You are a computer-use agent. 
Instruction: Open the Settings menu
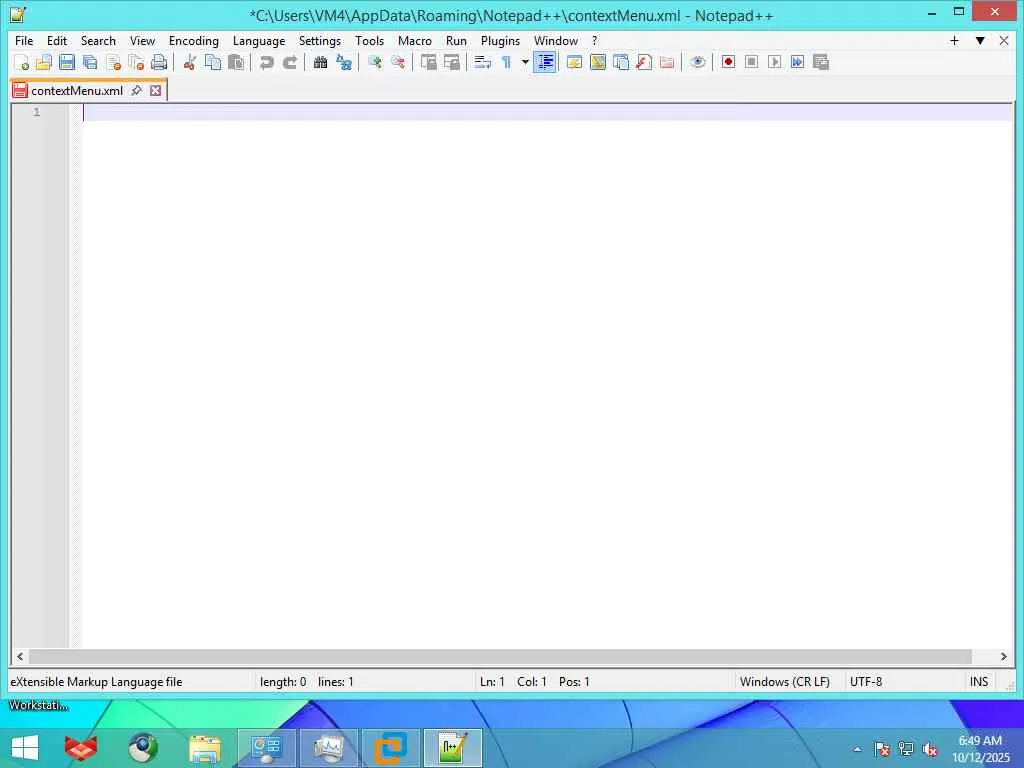pyautogui.click(x=319, y=40)
